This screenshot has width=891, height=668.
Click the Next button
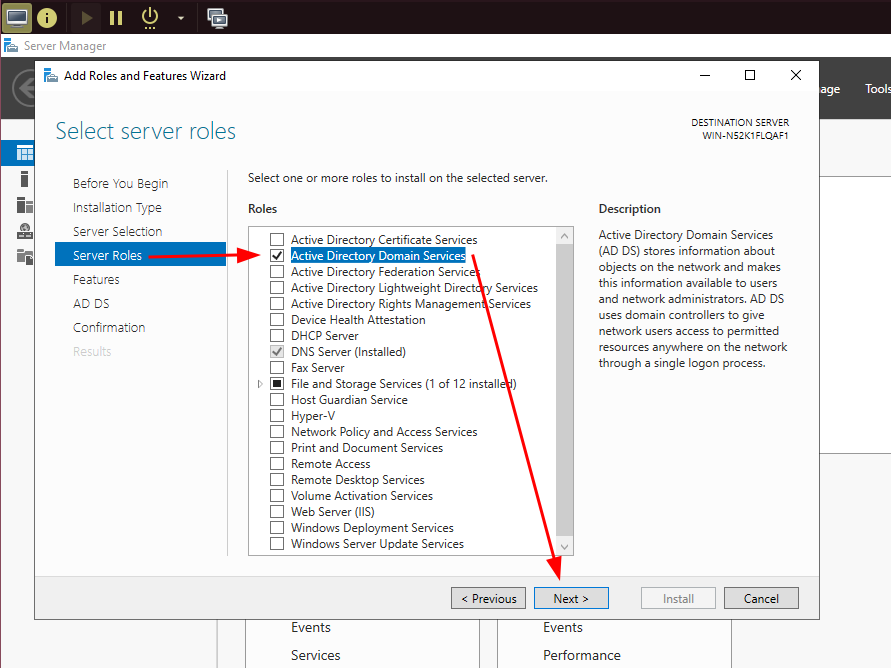tap(571, 598)
